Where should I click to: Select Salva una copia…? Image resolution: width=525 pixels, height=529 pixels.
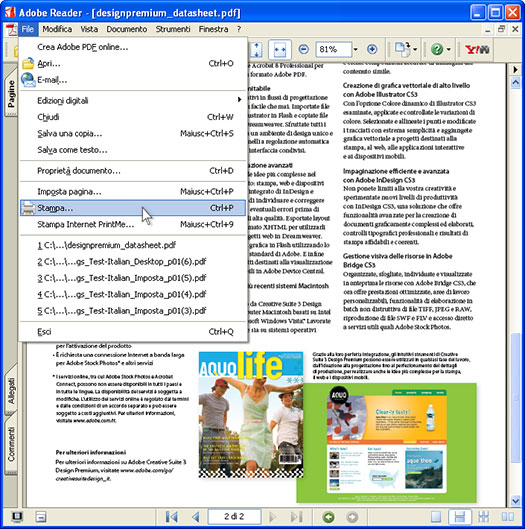133,134
